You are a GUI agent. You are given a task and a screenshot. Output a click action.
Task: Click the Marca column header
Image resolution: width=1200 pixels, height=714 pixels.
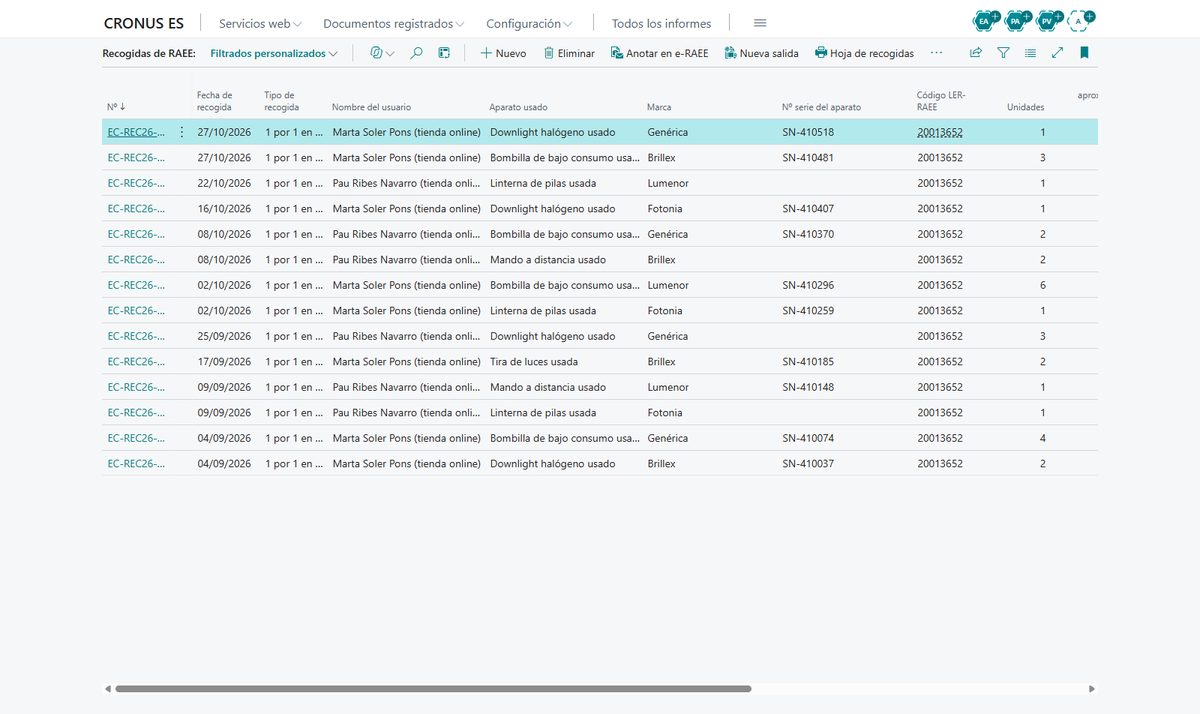point(659,107)
